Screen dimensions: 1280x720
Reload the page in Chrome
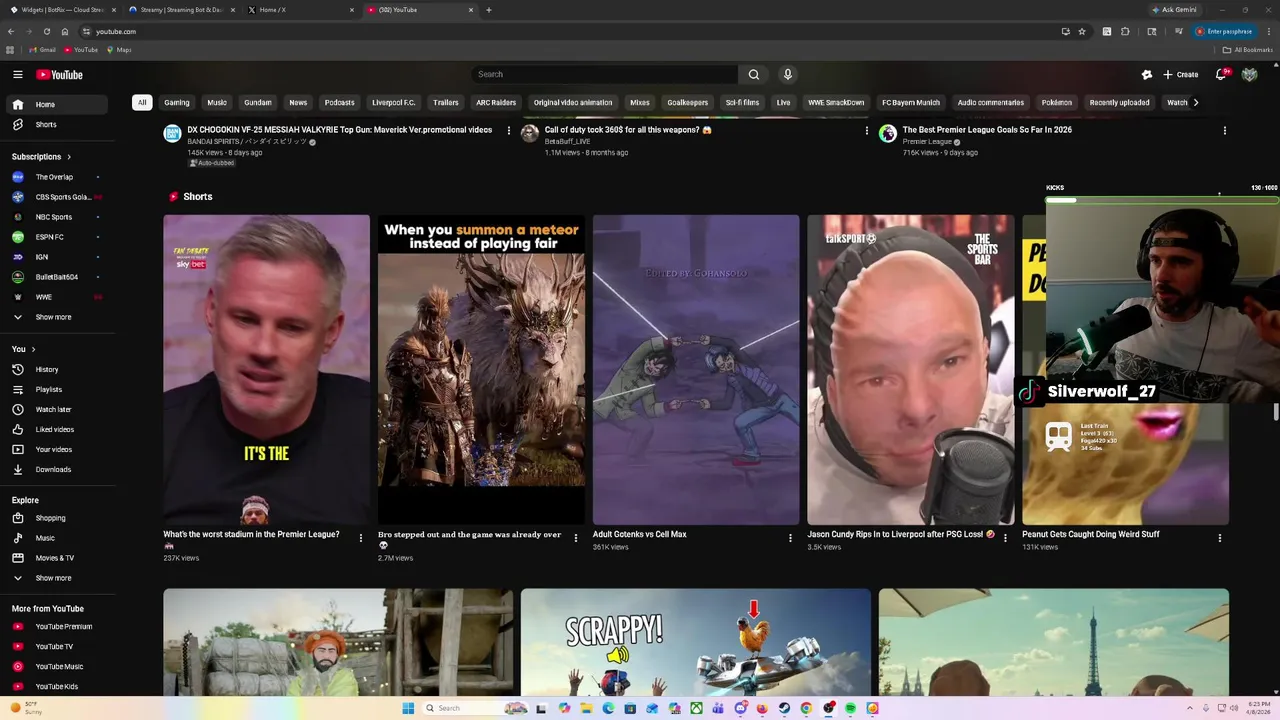pyautogui.click(x=46, y=31)
